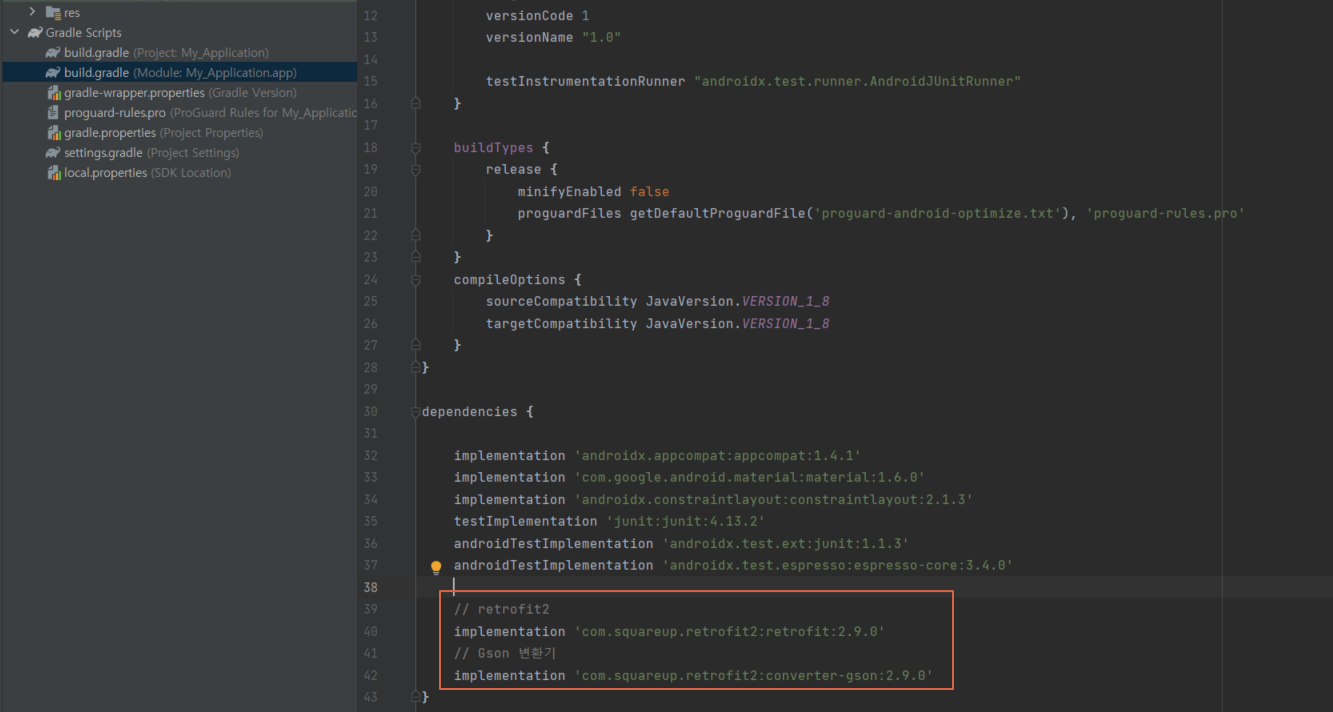Click the espresso-core:3.4.0 dependency string
The height and width of the screenshot is (712, 1333).
(837, 565)
